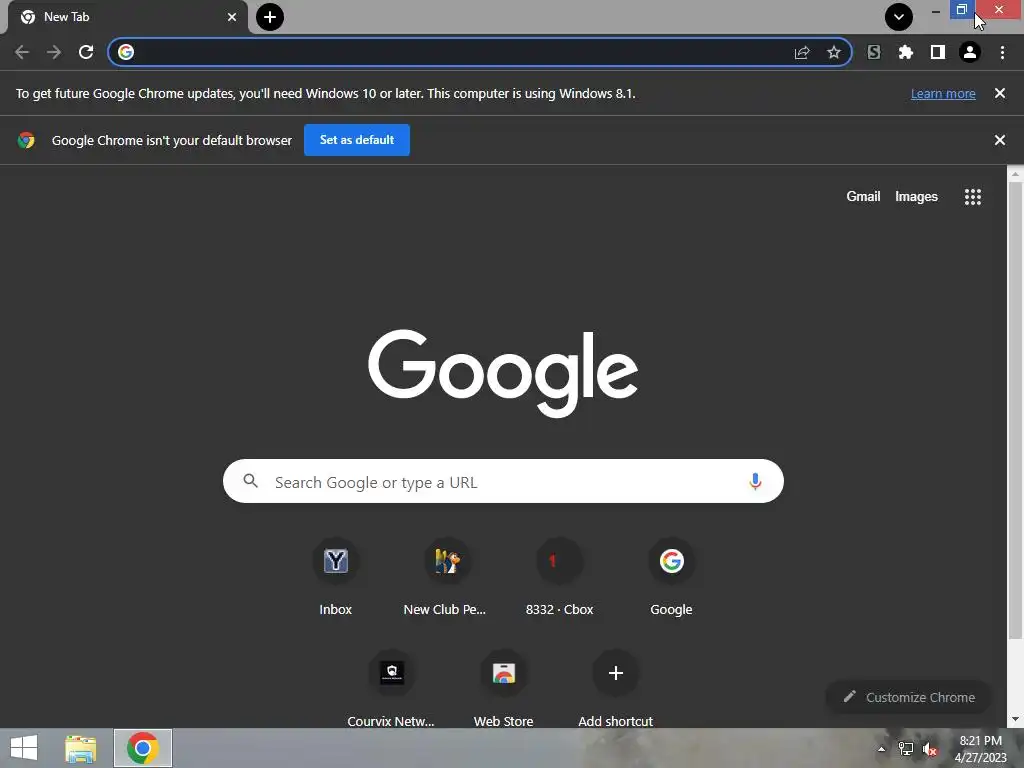Show hidden tray icons arrow
This screenshot has height=768, width=1024.
pyautogui.click(x=882, y=749)
